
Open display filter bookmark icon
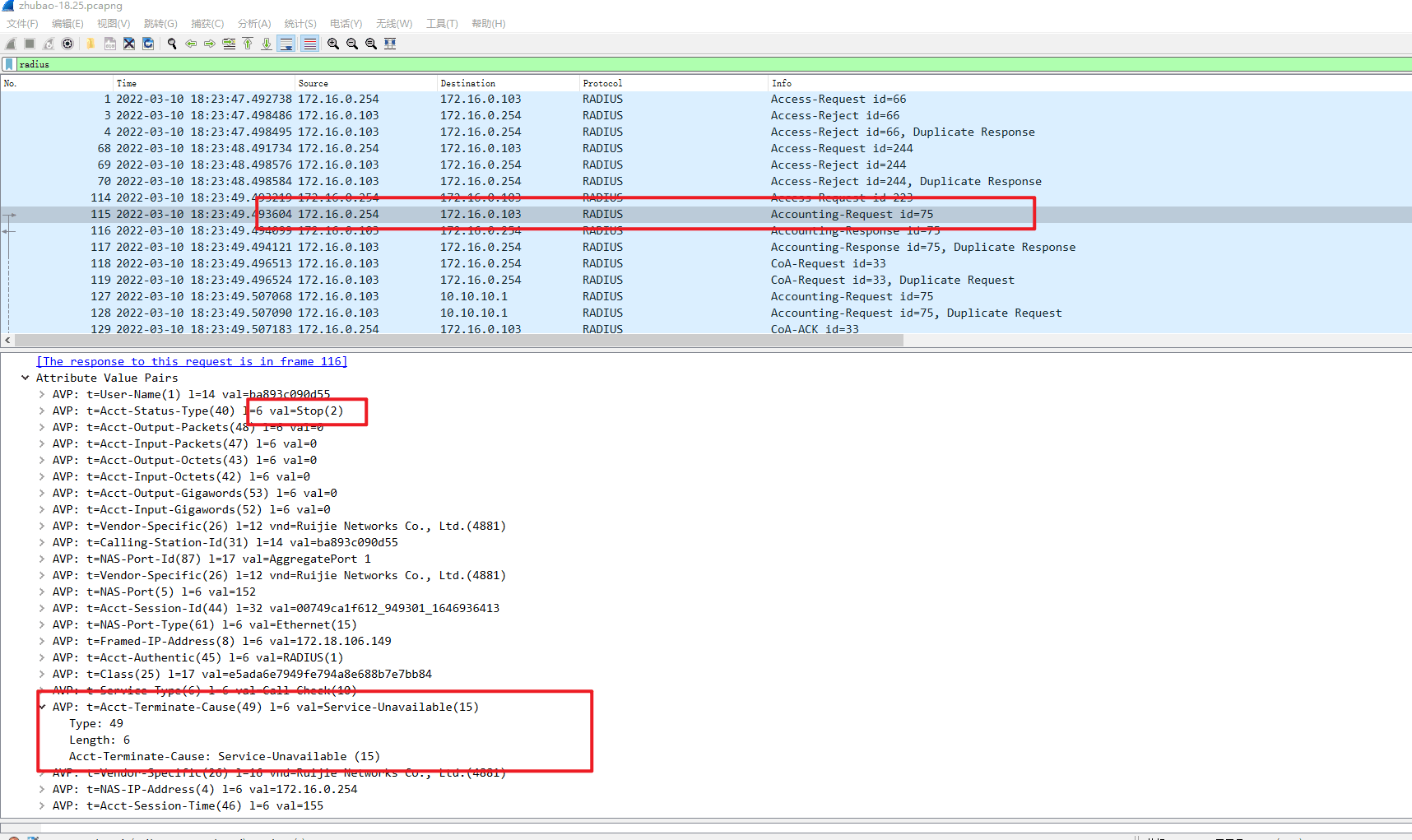[9, 64]
